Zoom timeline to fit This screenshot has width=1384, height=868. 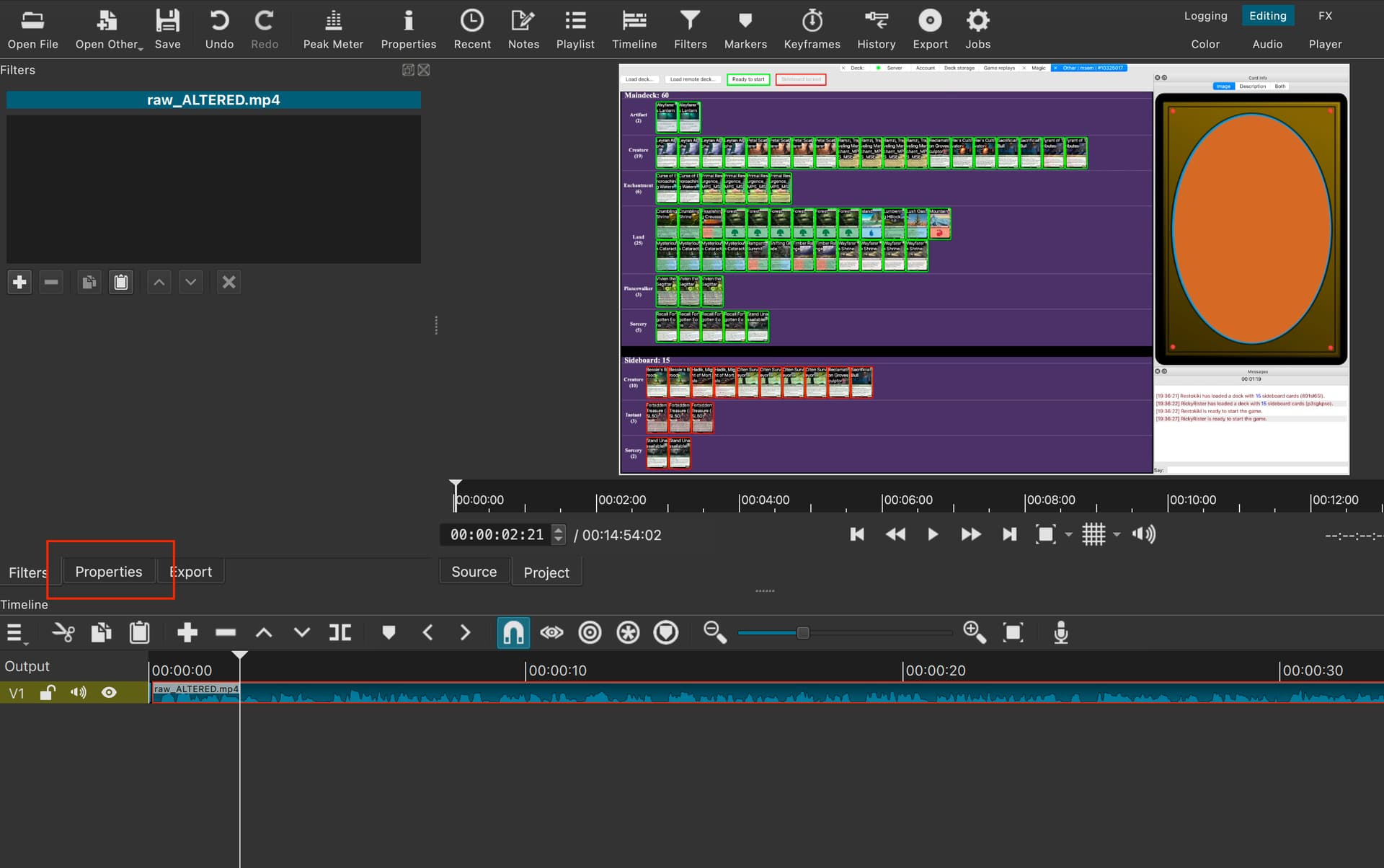1013,633
